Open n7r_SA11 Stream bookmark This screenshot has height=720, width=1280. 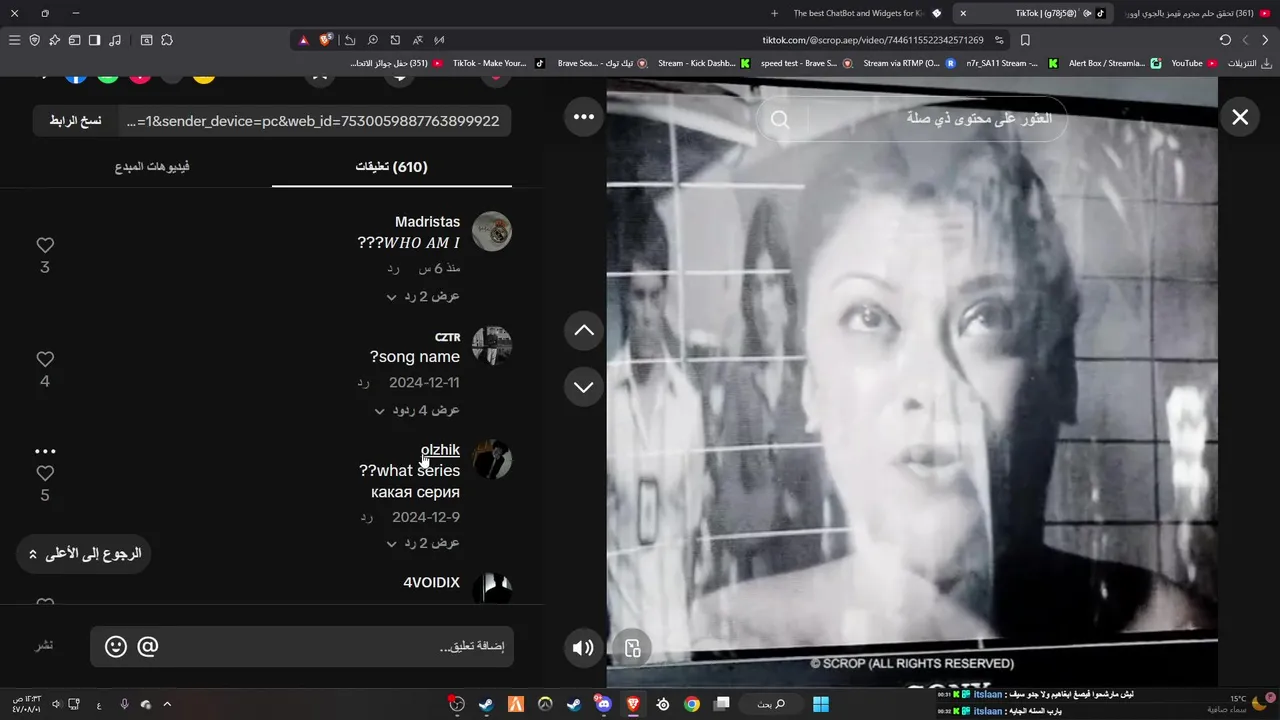point(1011,63)
